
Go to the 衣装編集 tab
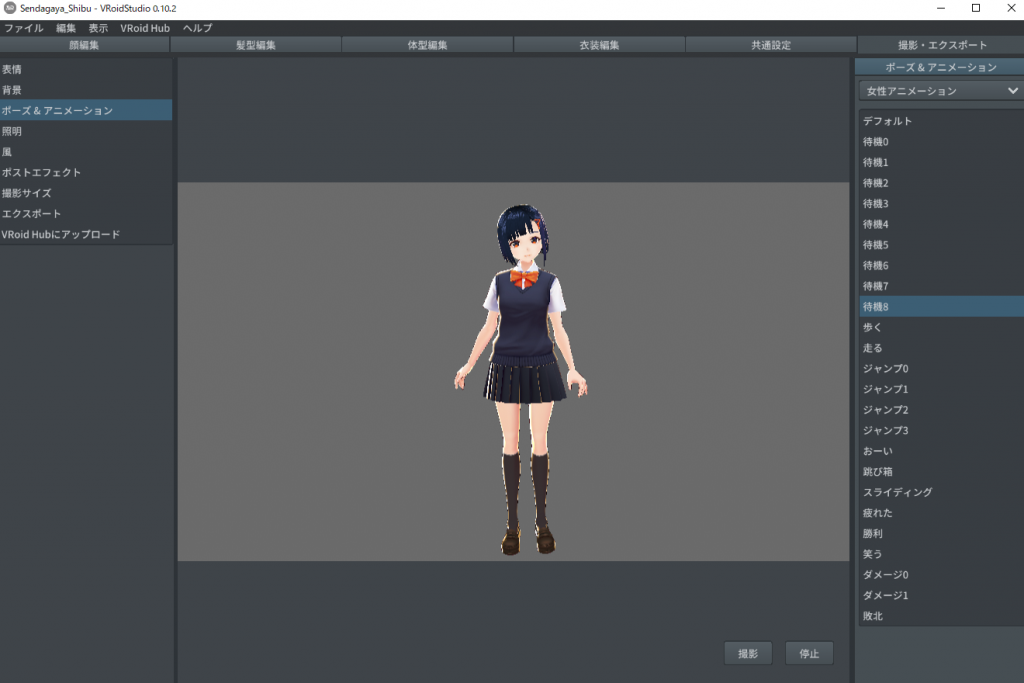tap(599, 45)
